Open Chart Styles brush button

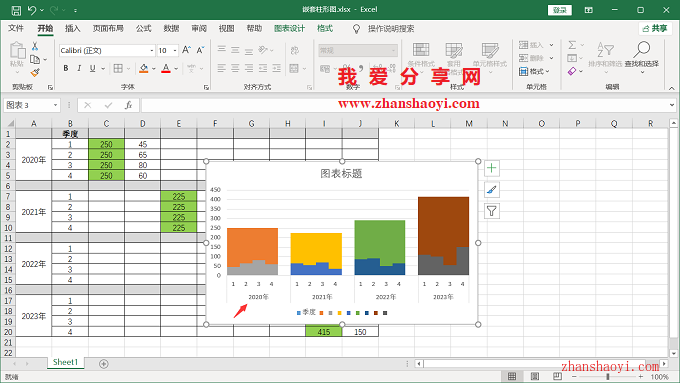(x=491, y=190)
